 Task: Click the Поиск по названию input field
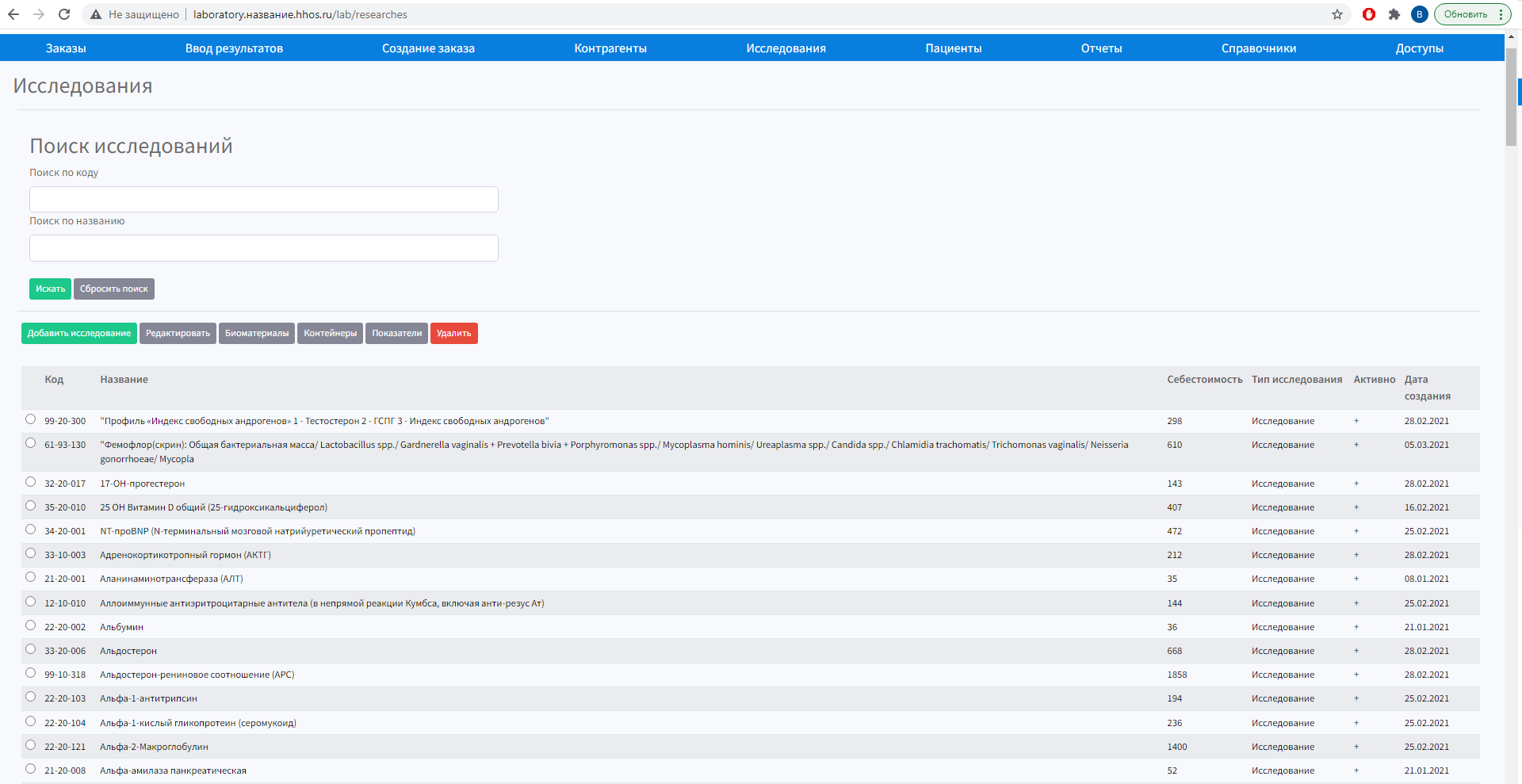[x=264, y=248]
